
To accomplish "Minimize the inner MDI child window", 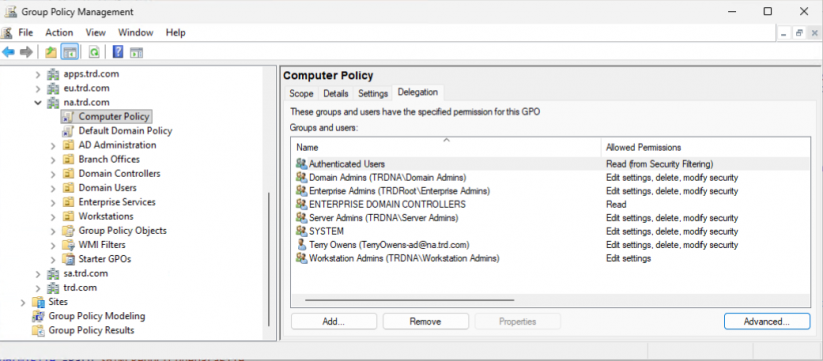I will (x=784, y=33).
